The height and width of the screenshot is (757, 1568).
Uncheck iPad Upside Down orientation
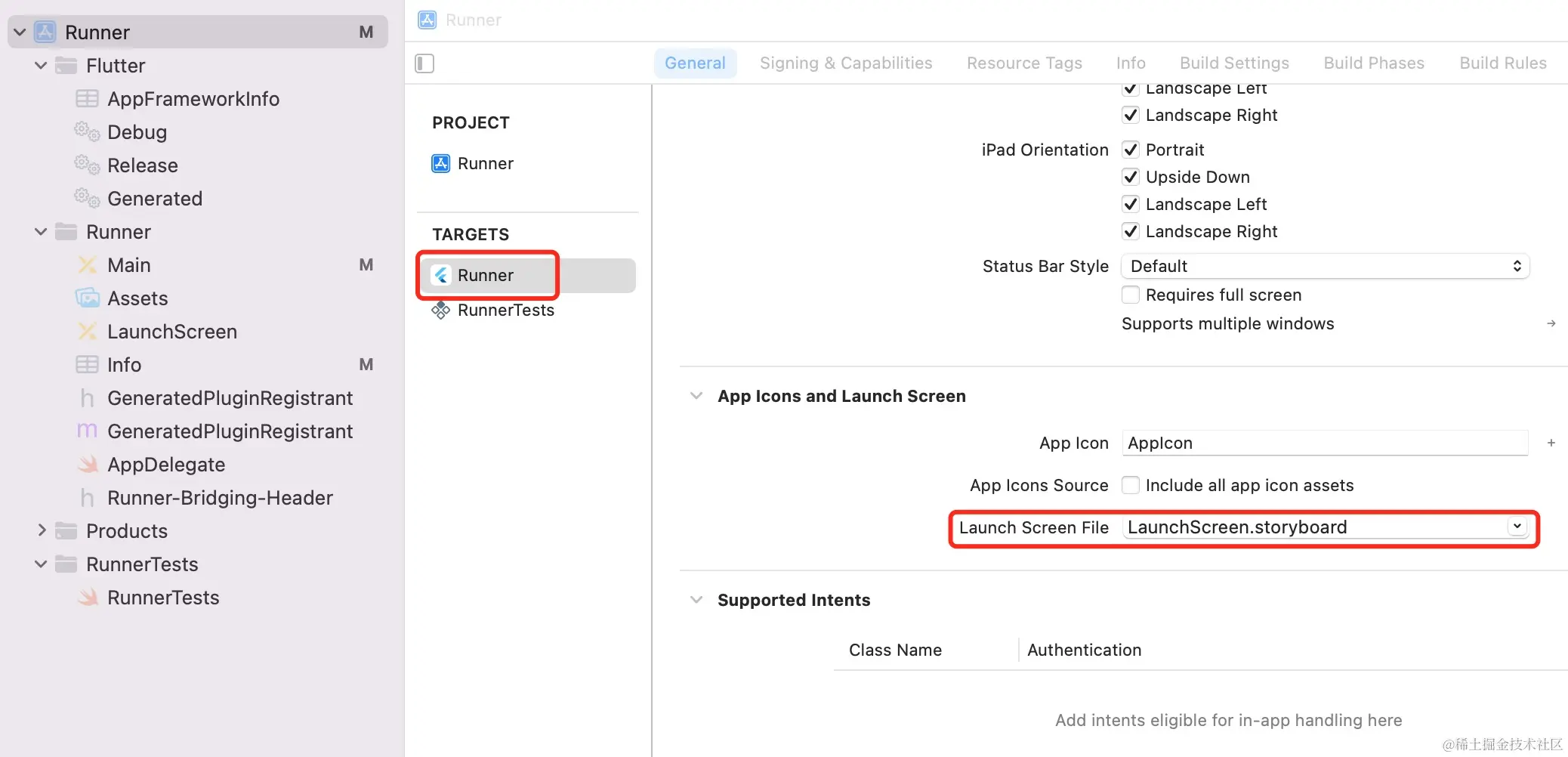point(1131,177)
